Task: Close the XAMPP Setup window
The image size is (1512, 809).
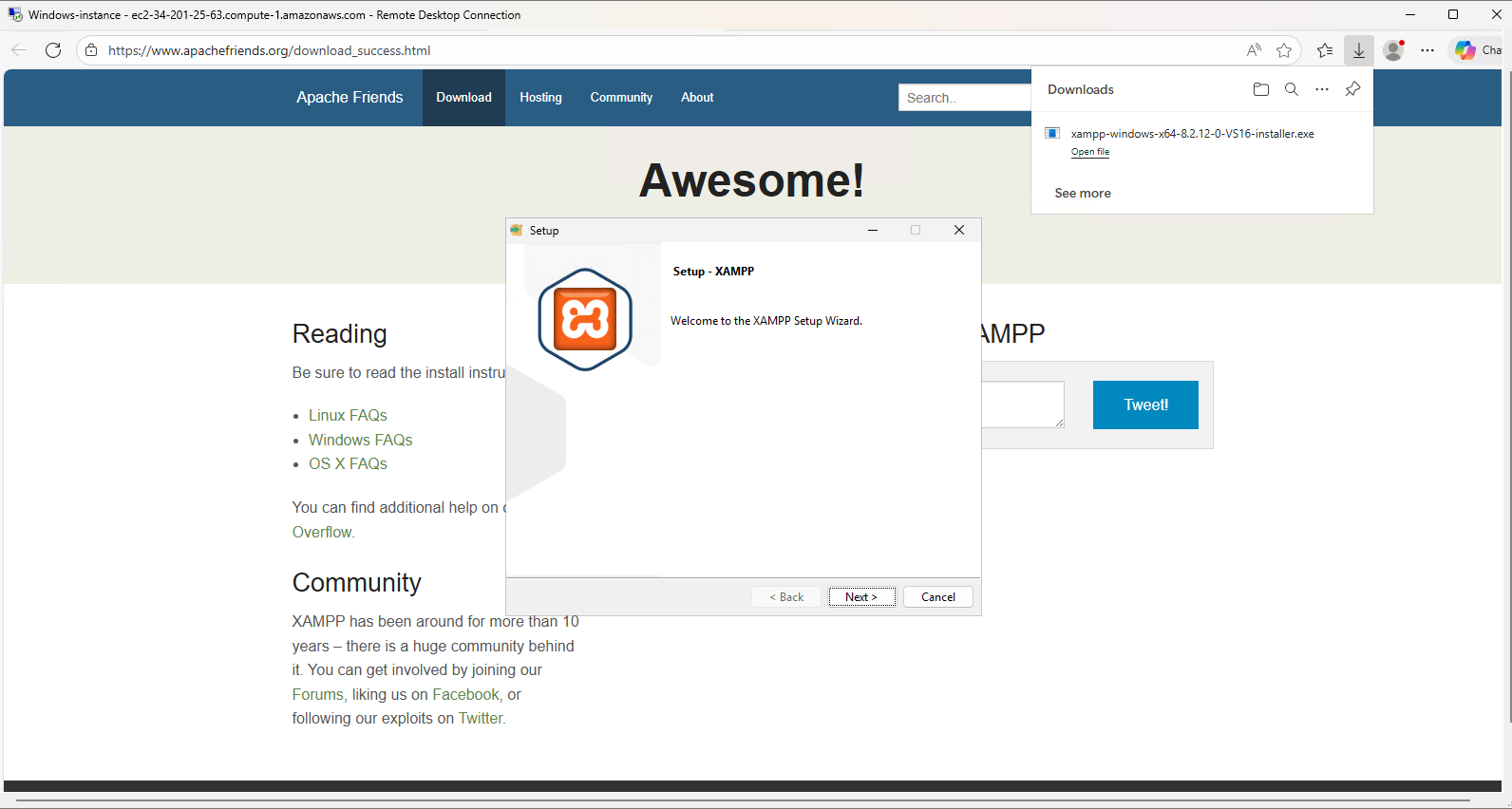Action: point(959,230)
